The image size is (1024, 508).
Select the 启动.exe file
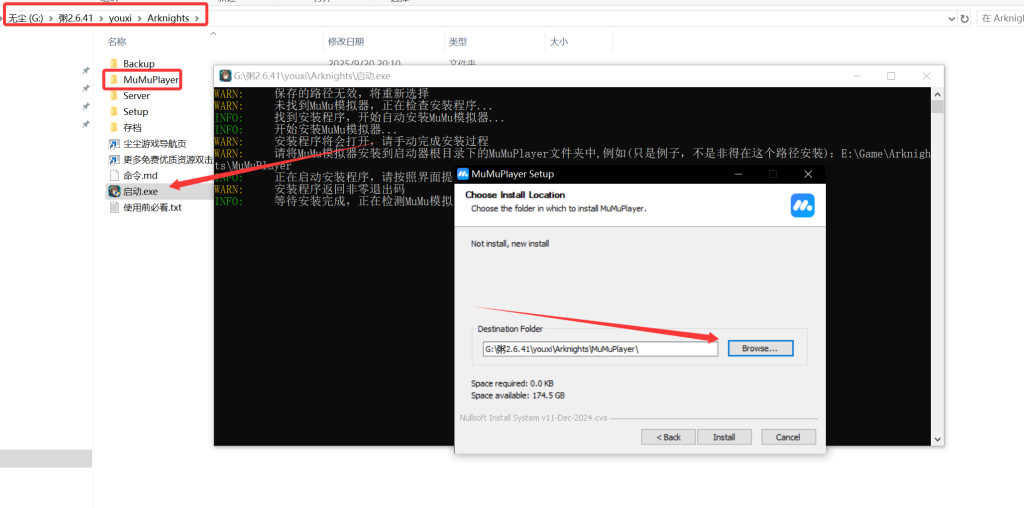coord(140,191)
